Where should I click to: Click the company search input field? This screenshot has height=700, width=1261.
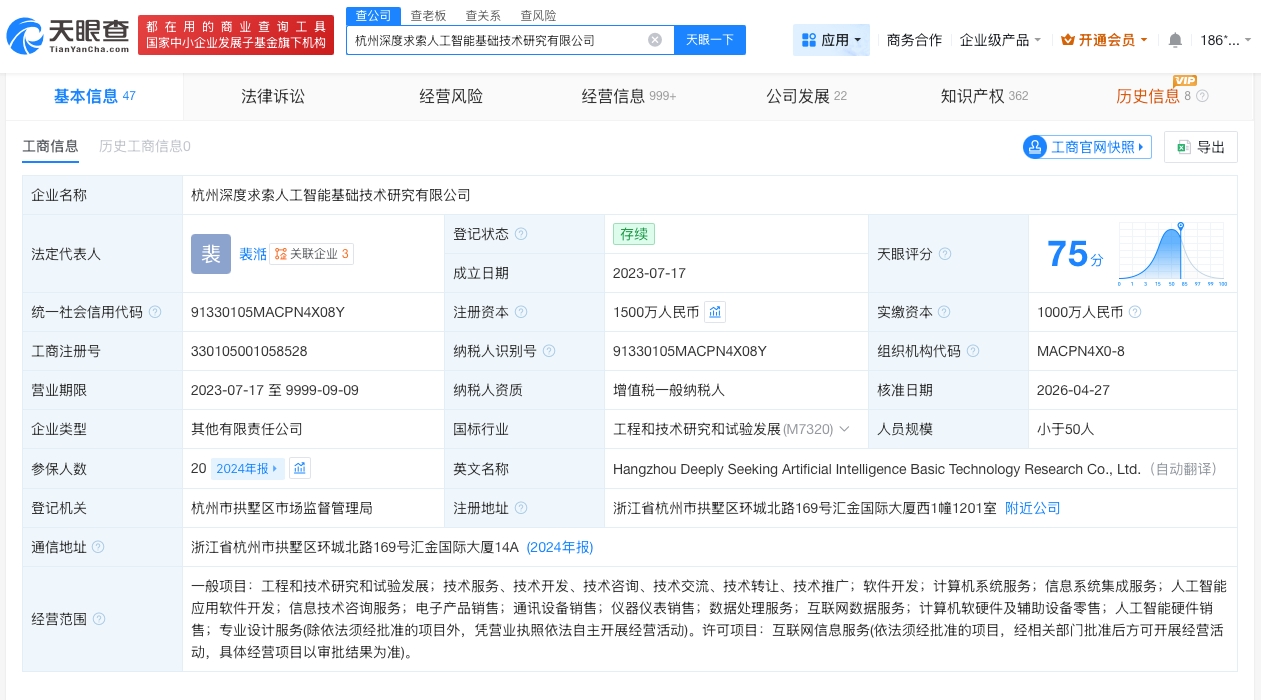pos(498,40)
